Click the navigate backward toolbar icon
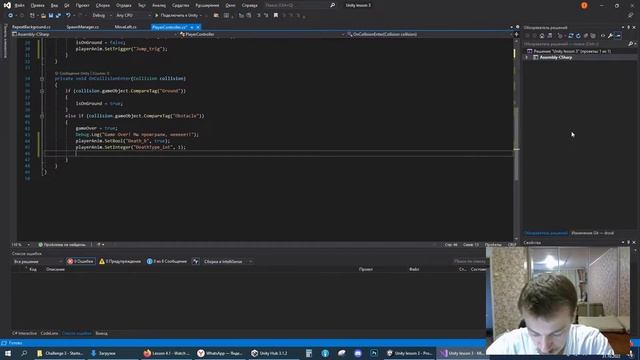Image resolution: width=640 pixels, height=360 pixels. tap(11, 16)
